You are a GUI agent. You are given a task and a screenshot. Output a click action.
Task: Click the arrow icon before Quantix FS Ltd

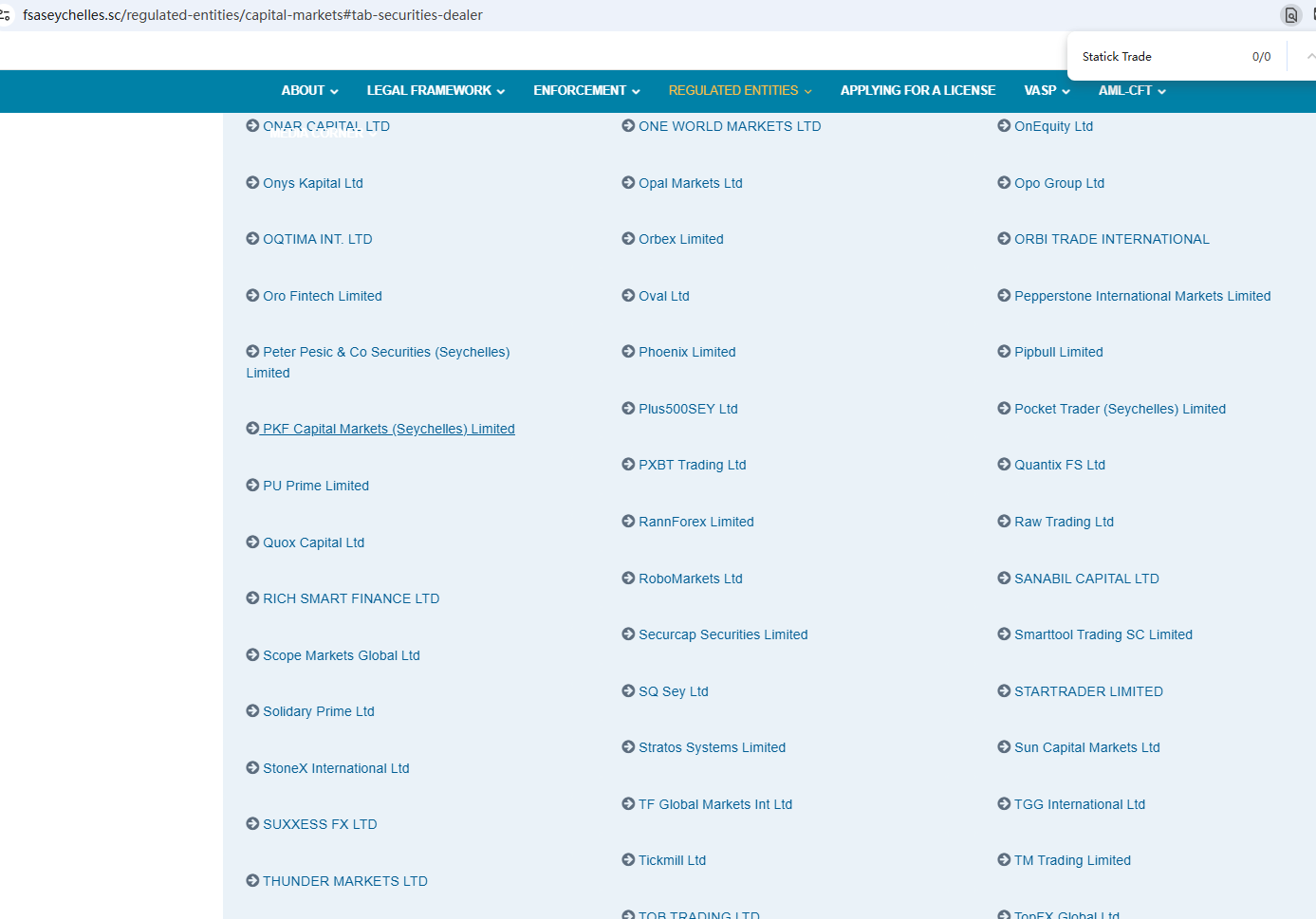pyautogui.click(x=1004, y=464)
